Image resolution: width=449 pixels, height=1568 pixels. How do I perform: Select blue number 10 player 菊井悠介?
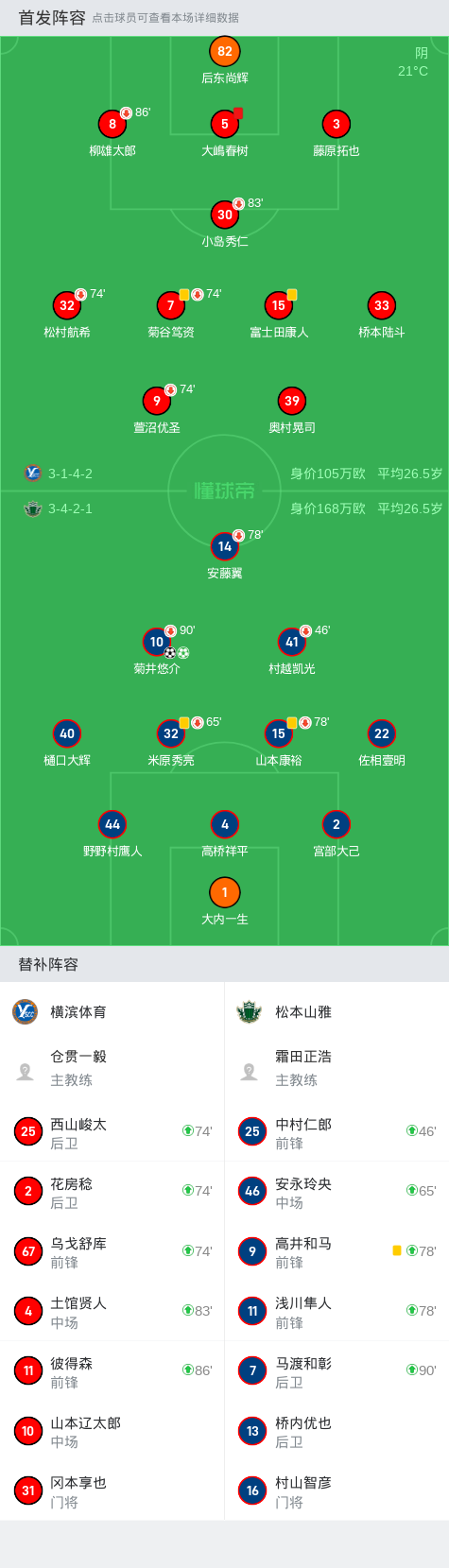(157, 642)
